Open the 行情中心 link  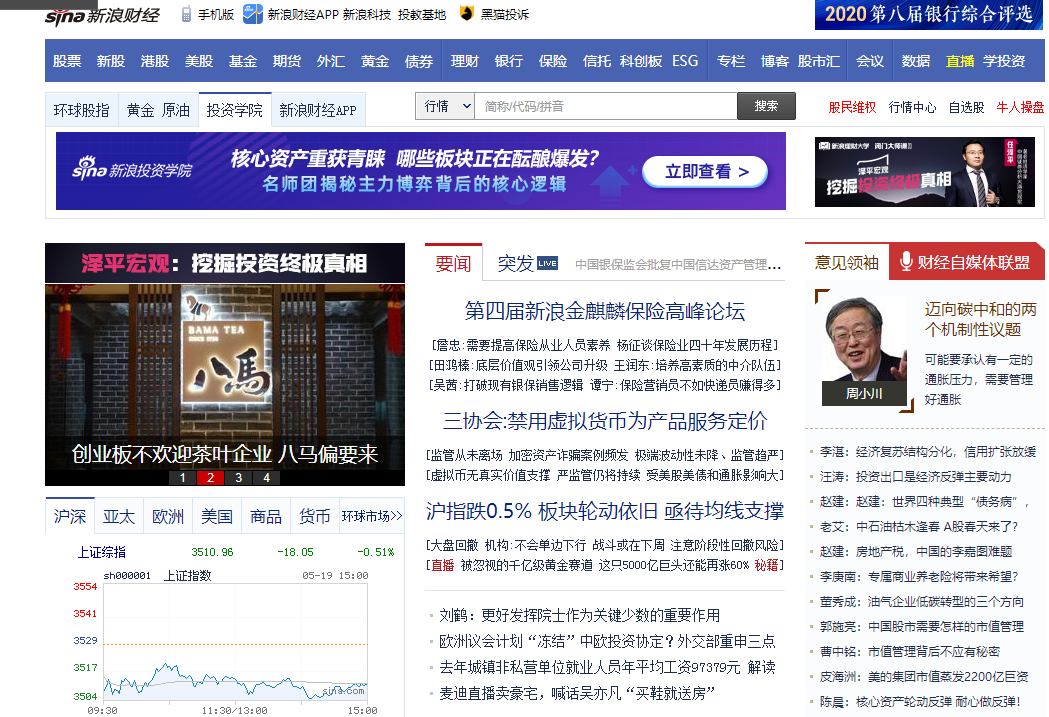[x=913, y=107]
